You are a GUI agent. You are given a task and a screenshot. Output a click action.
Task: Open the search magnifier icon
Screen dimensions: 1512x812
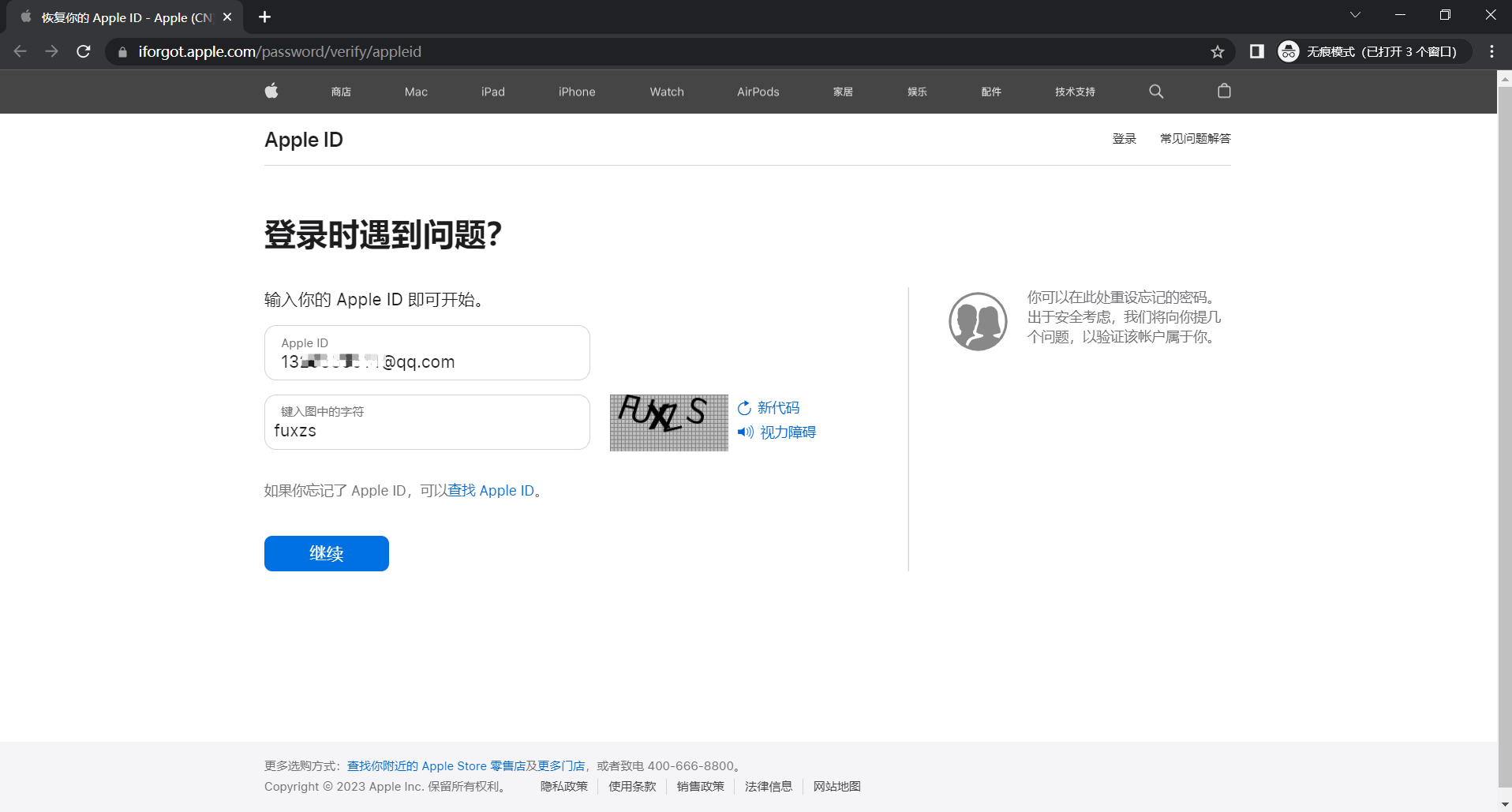click(1156, 92)
